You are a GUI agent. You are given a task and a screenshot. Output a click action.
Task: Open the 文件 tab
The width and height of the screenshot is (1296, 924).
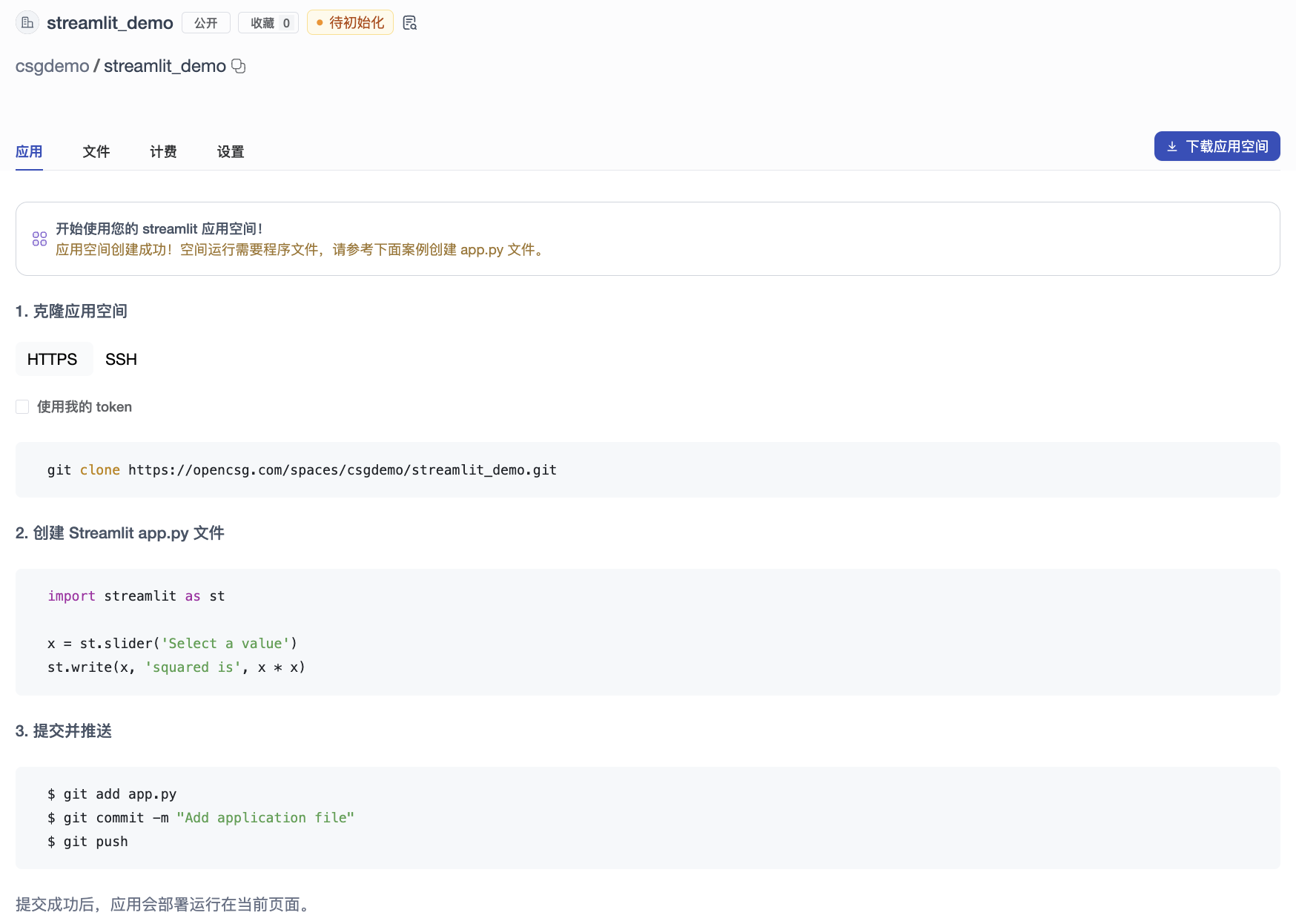(96, 151)
